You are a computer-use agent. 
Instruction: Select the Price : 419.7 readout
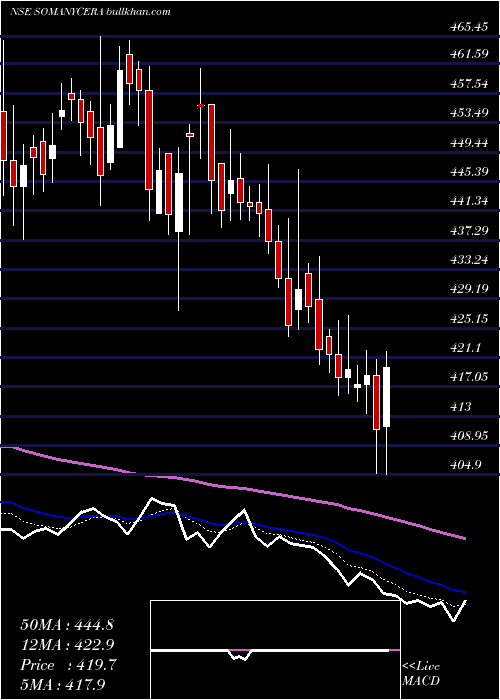tap(68, 665)
